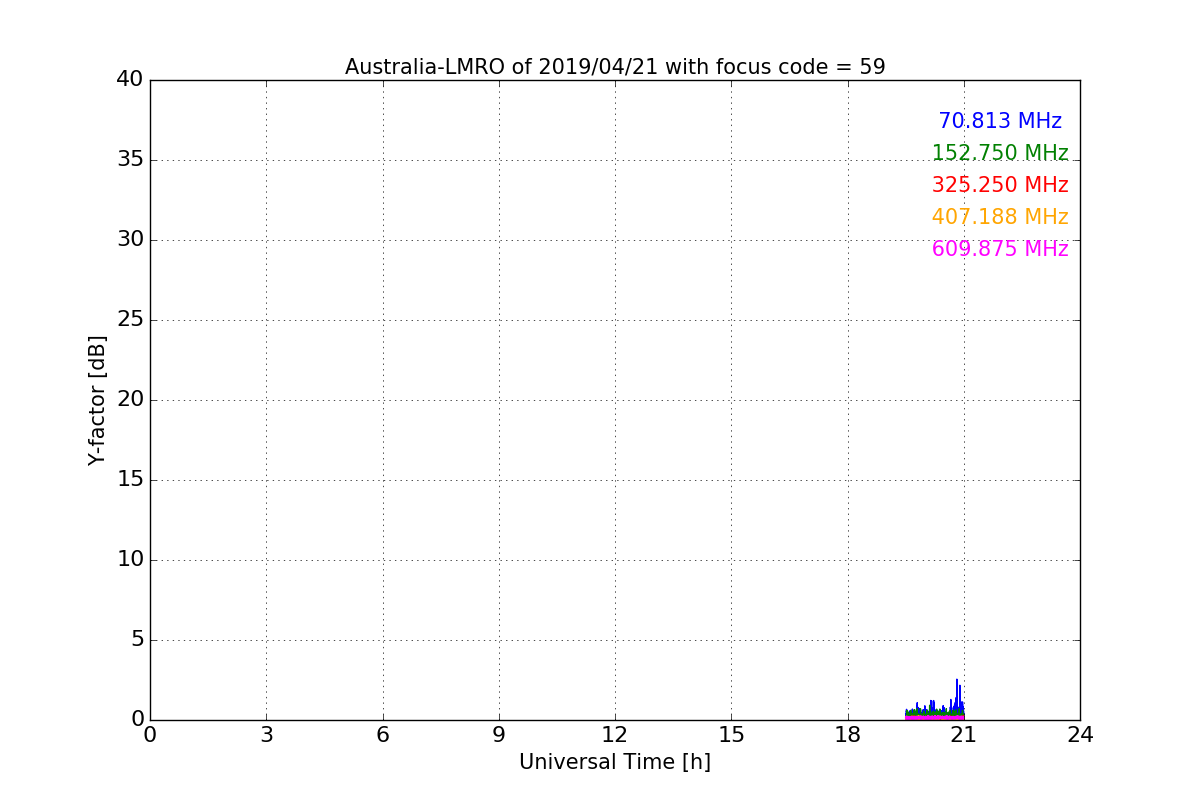1200x800 pixels.
Task: Click the y-axis tick value 20
Action: coord(130,399)
